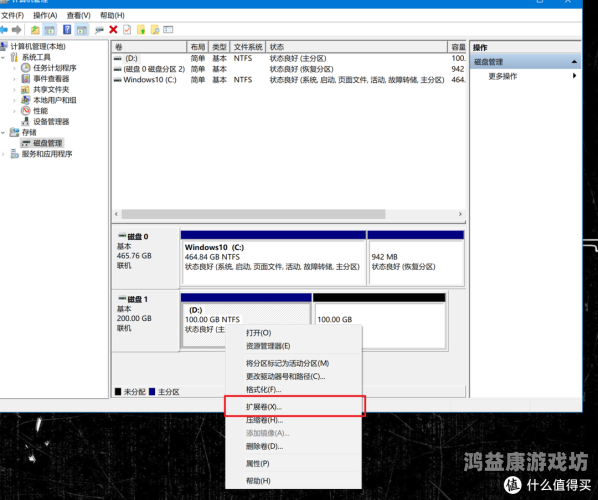Click the blue question mark Help icon
The height and width of the screenshot is (500, 598).
(67, 29)
